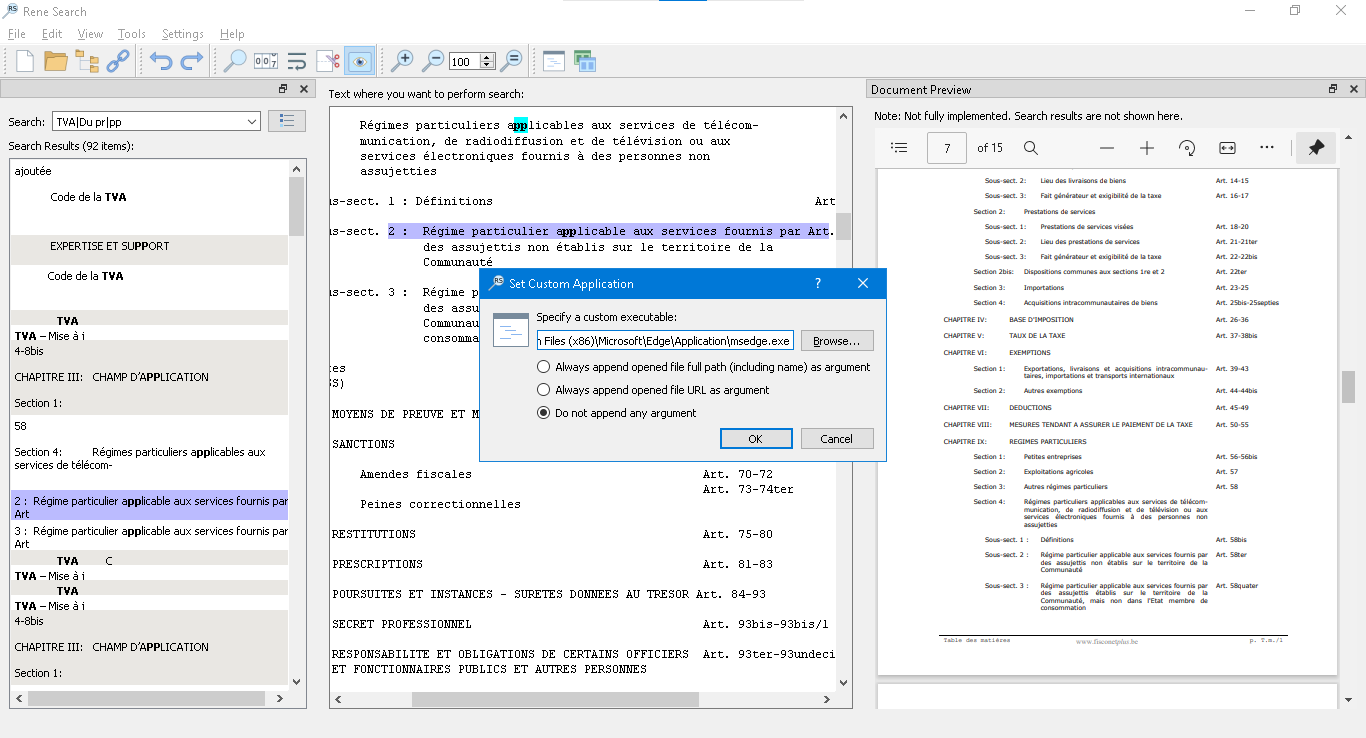Viewport: 1366px width, 738px height.
Task: Open the Edit menu
Action: coord(52,34)
